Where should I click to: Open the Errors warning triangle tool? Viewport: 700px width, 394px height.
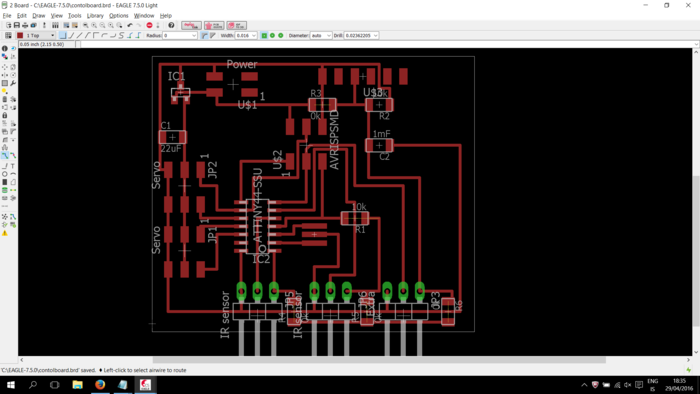tap(5, 233)
